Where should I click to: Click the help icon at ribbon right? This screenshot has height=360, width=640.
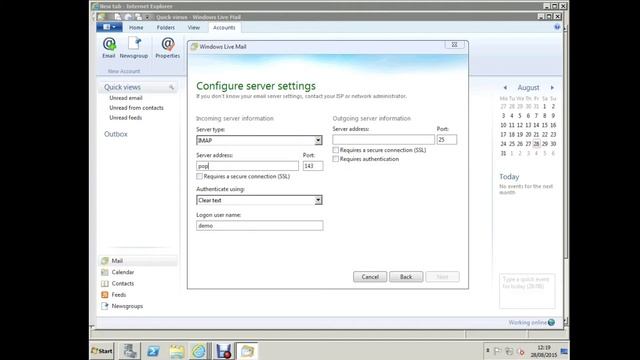[557, 27]
